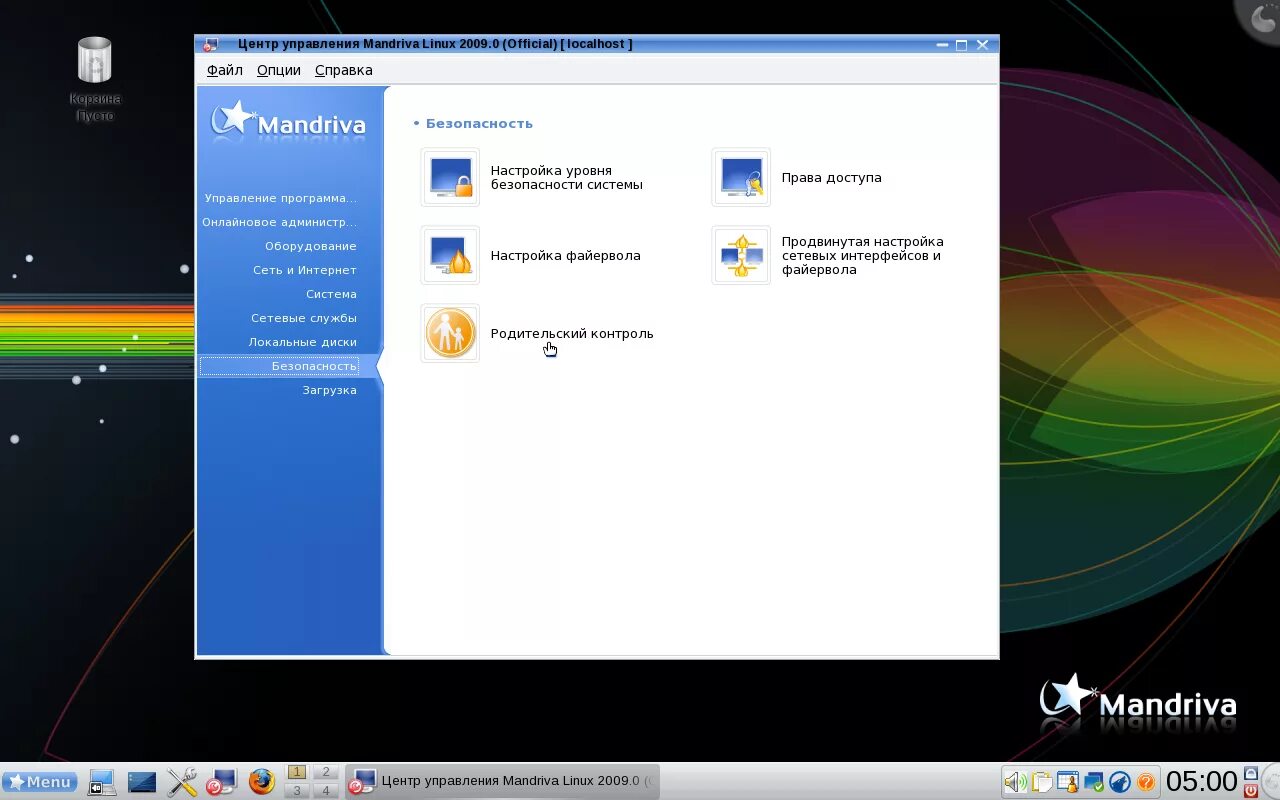Click the 05:00 clock in the panel
This screenshot has width=1280, height=800.
(1201, 781)
